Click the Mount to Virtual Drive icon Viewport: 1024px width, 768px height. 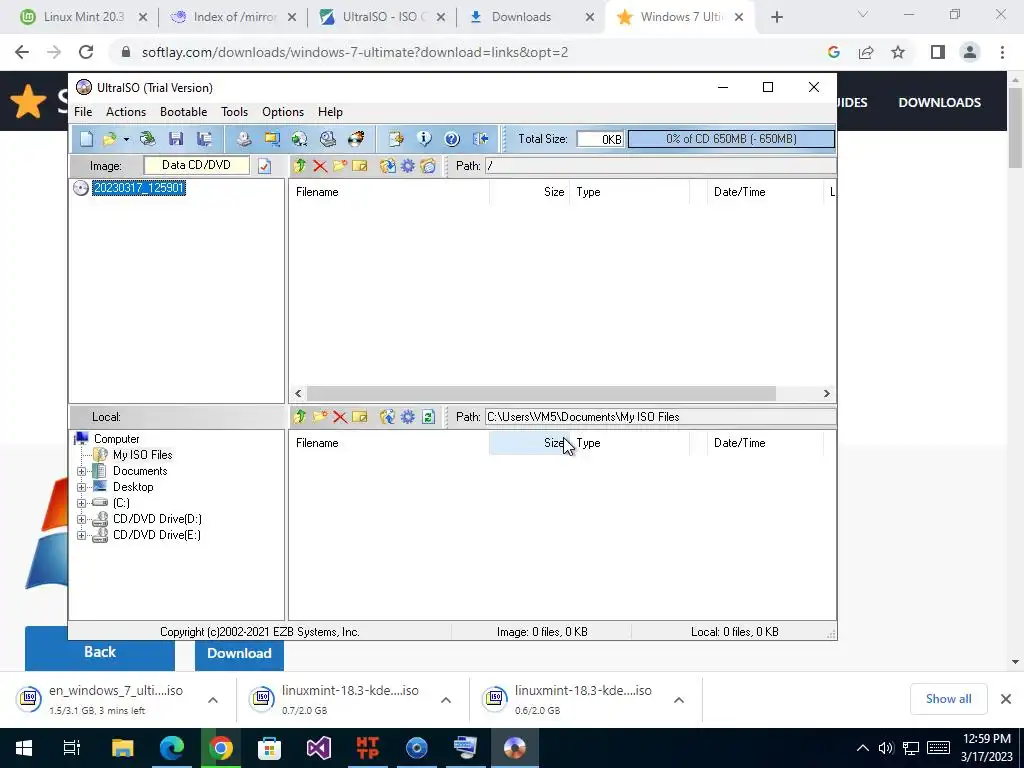tap(328, 138)
